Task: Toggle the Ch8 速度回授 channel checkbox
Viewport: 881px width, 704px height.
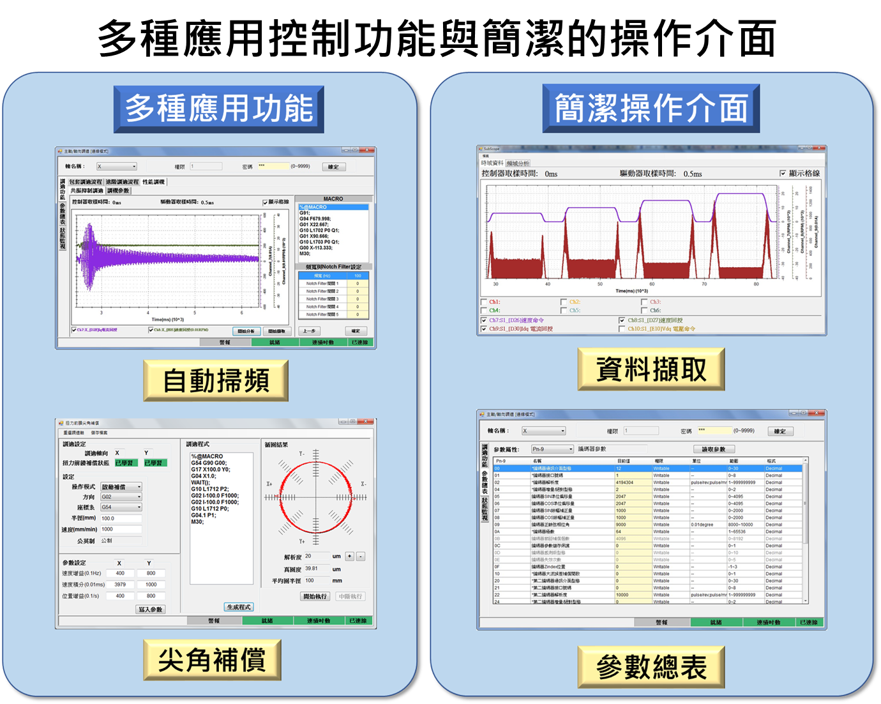Action: point(622,320)
